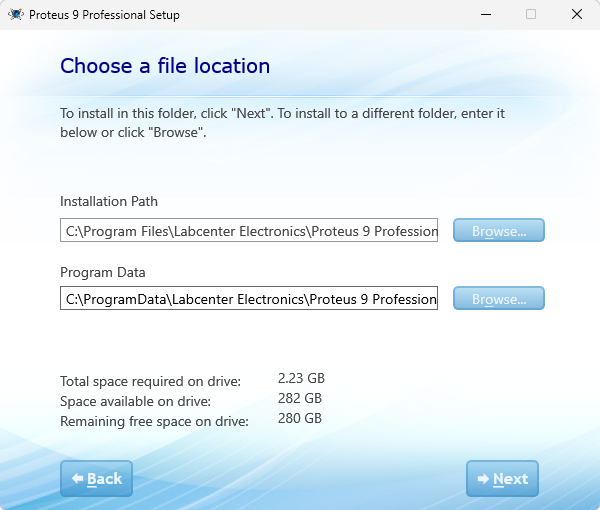Click the "Choose a file location" heading

[x=165, y=66]
